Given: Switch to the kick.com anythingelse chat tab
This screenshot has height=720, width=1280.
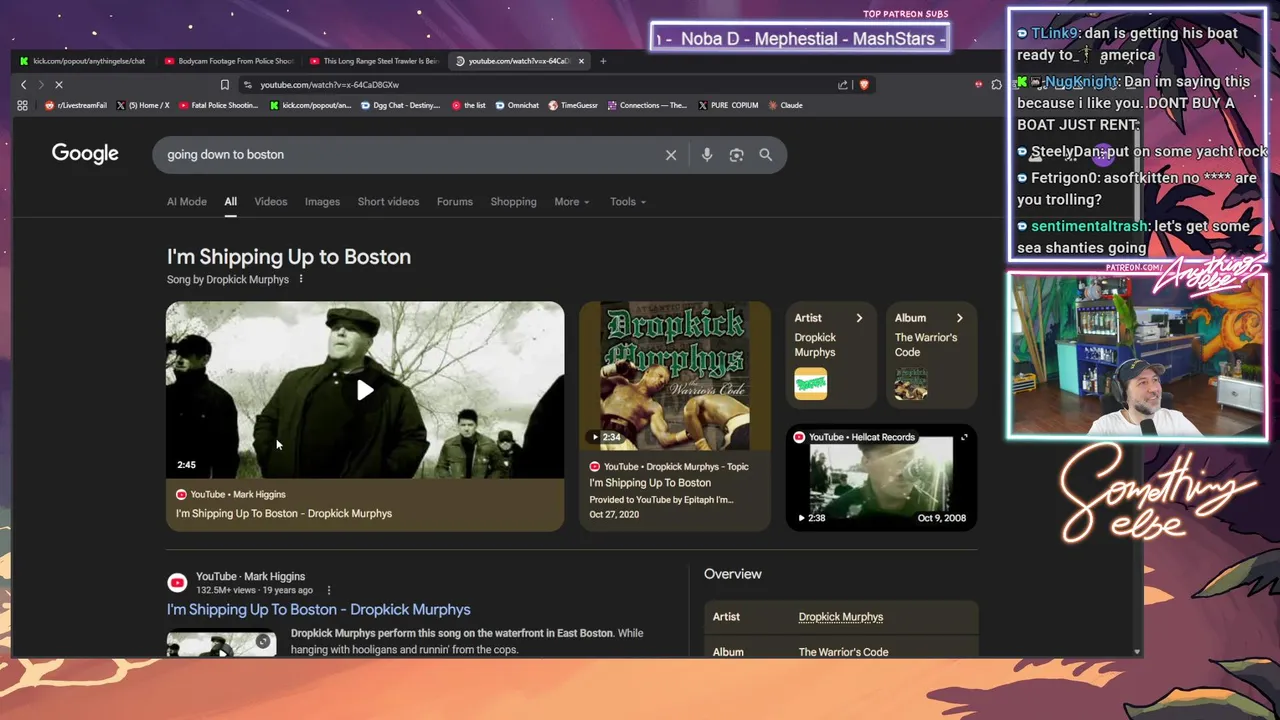Looking at the screenshot, I should (82, 61).
